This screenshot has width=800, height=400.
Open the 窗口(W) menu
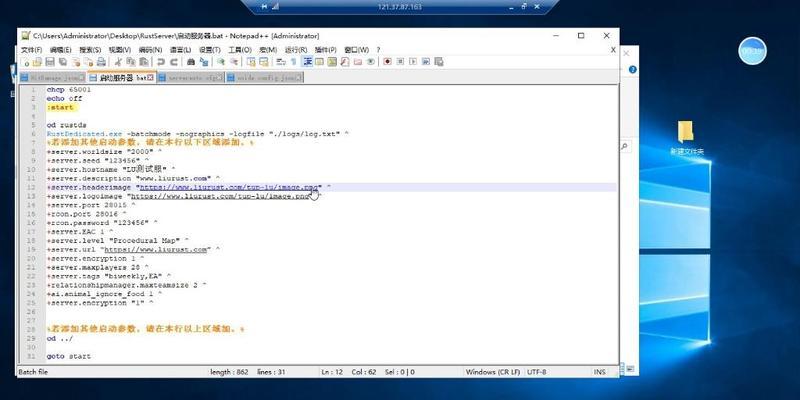pyautogui.click(x=356, y=49)
